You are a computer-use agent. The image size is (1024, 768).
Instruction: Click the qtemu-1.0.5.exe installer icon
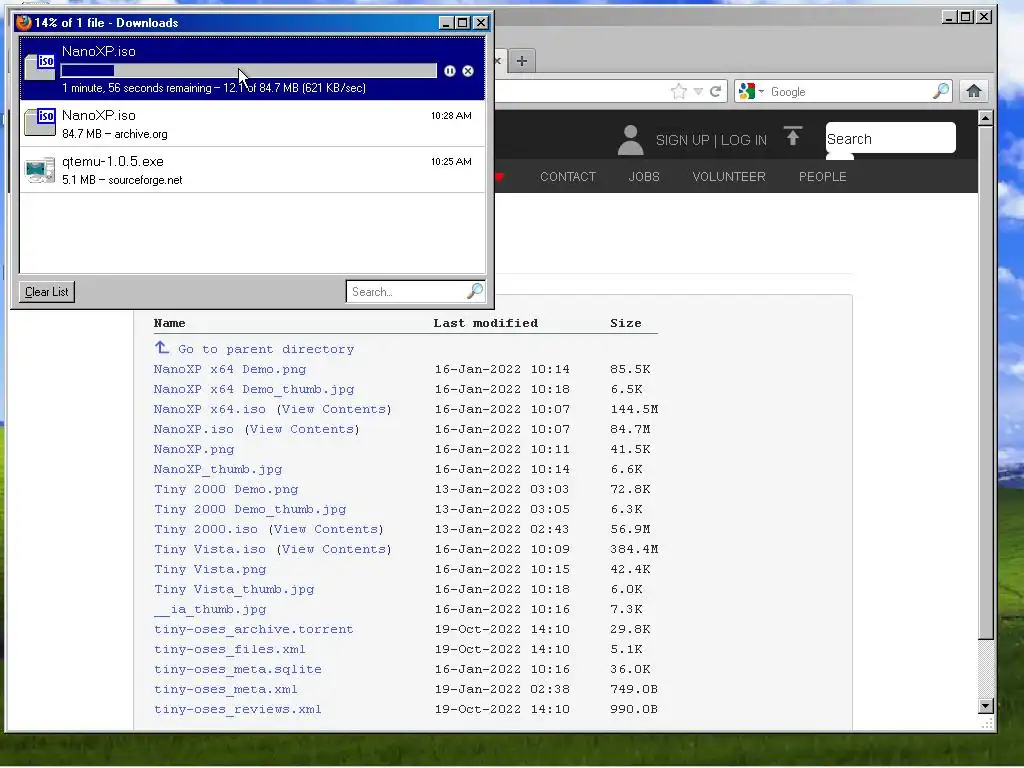pyautogui.click(x=40, y=169)
